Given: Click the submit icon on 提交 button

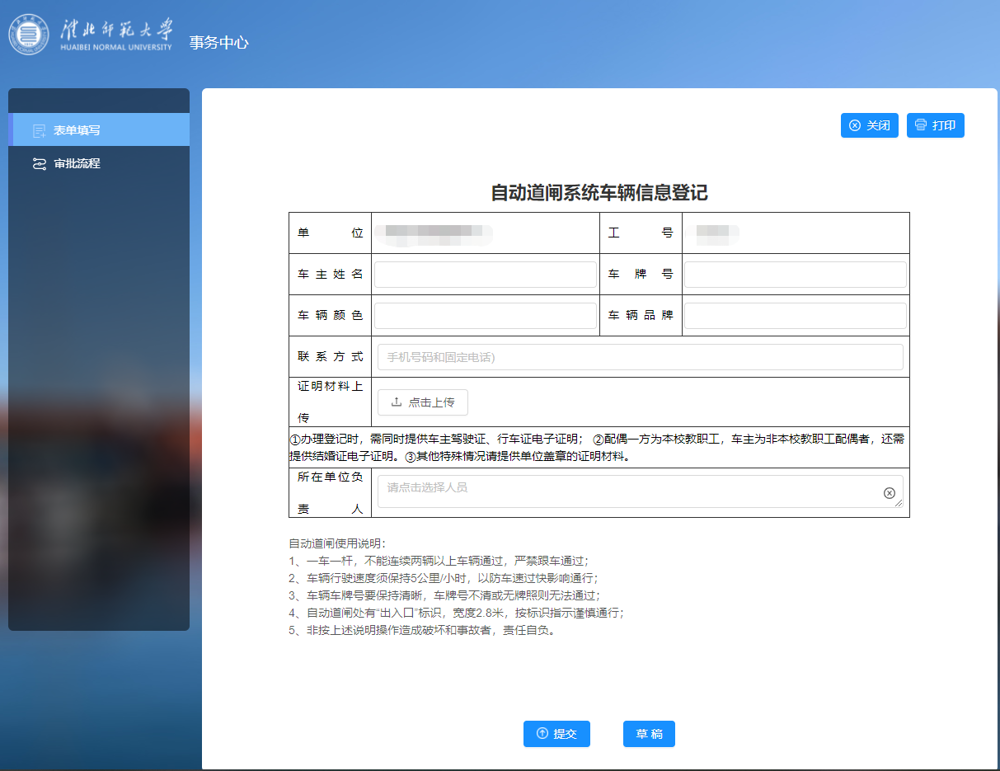Looking at the screenshot, I should (541, 733).
